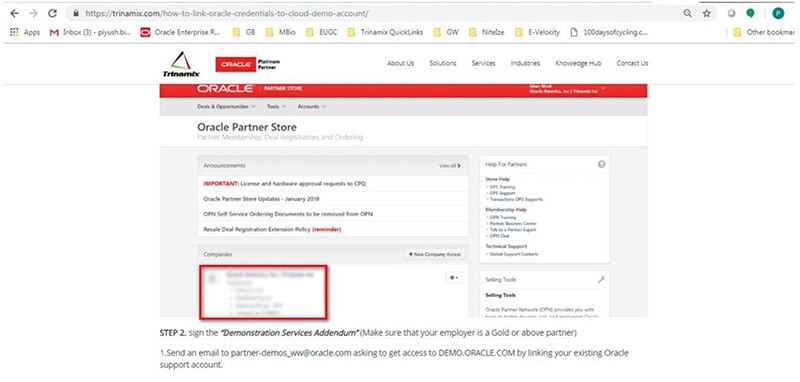Open the Oracle Enterprise bookmark

coord(181,32)
